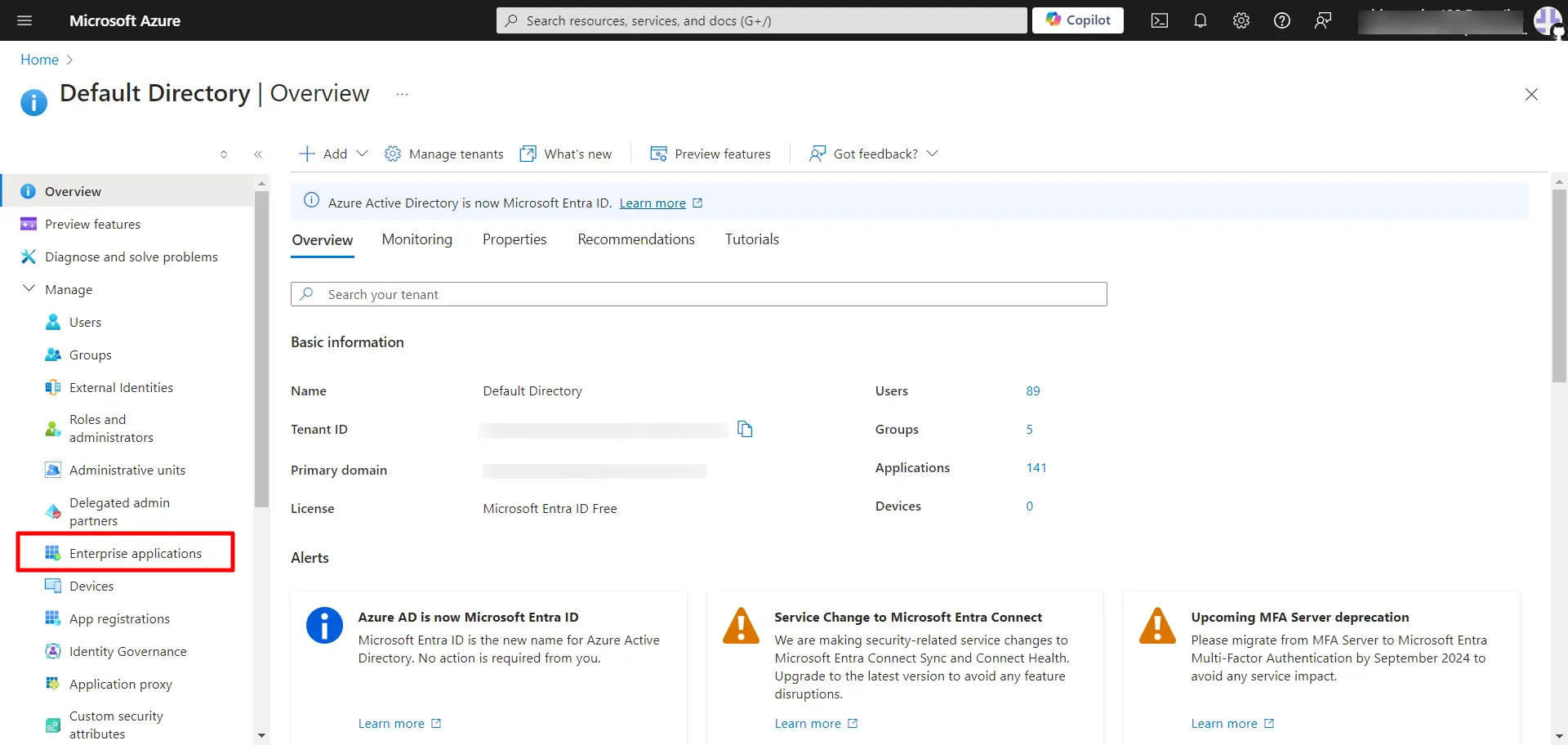Click Manage tenants in toolbar
This screenshot has width=1568, height=745.
(x=444, y=154)
